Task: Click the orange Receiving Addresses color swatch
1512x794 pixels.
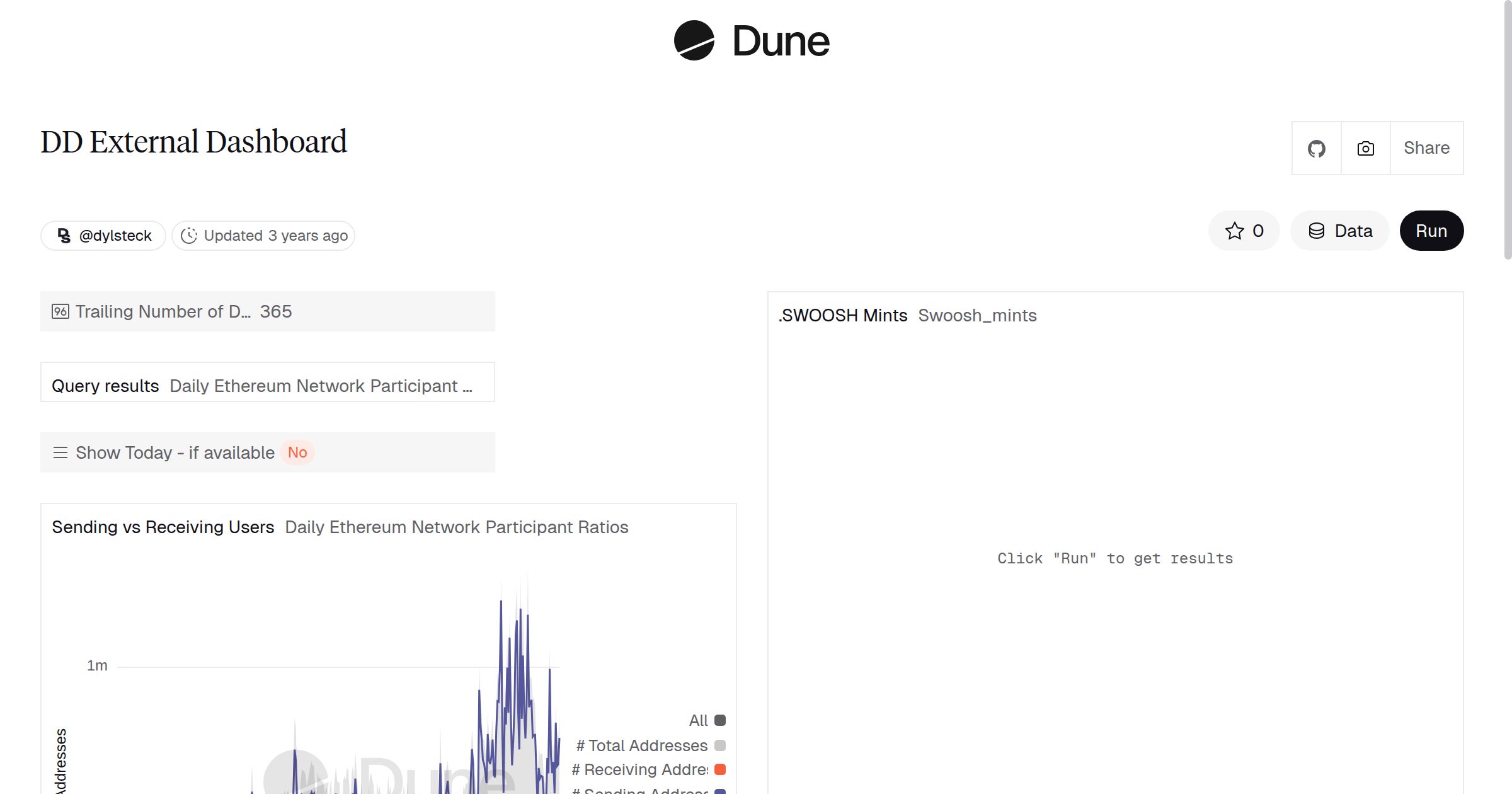Action: (x=719, y=769)
